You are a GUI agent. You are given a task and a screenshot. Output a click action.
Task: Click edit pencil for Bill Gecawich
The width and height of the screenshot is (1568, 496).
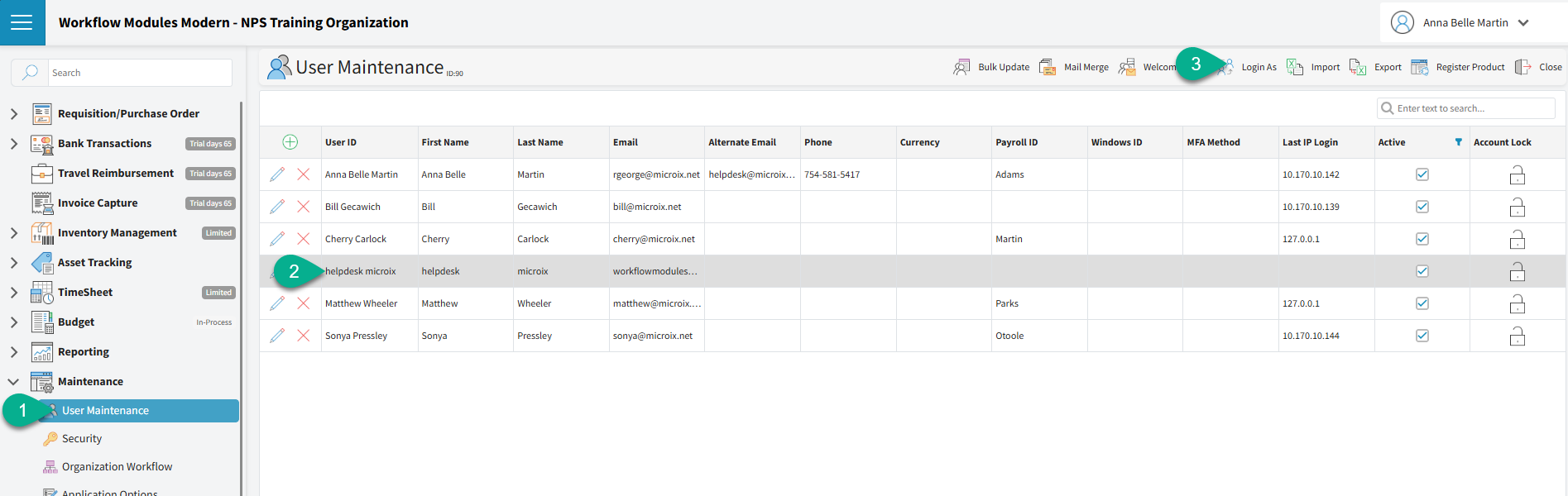coord(277,207)
